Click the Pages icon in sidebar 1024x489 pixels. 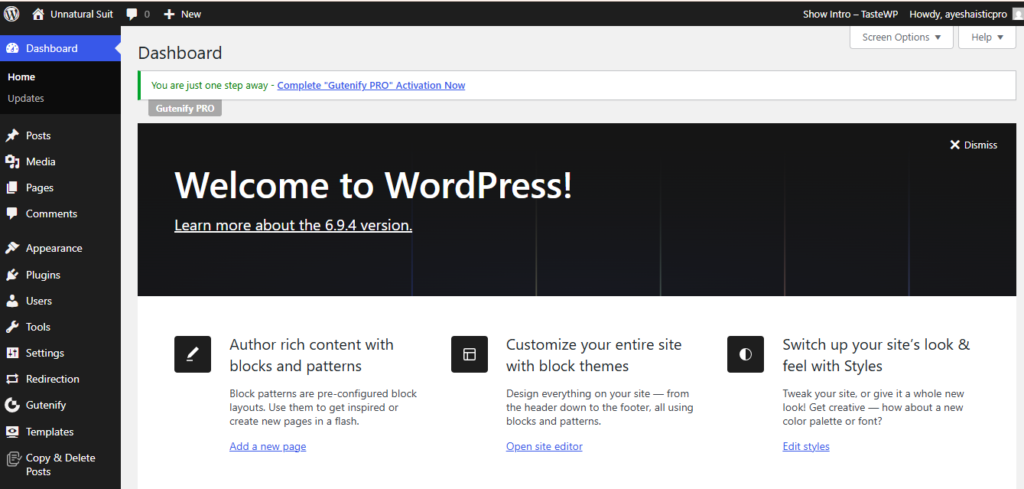pyautogui.click(x=12, y=188)
